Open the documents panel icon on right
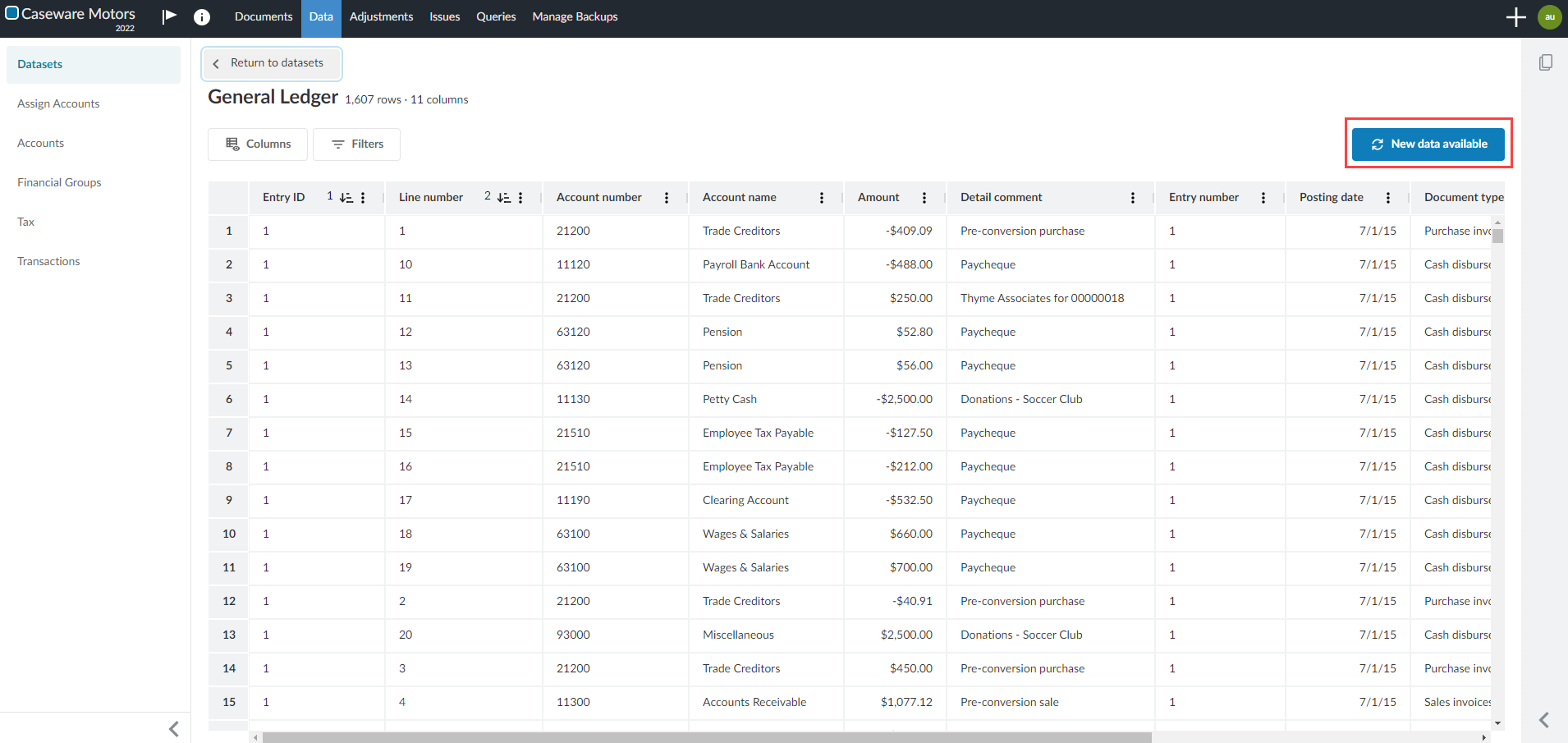The image size is (1568, 743). [x=1545, y=63]
